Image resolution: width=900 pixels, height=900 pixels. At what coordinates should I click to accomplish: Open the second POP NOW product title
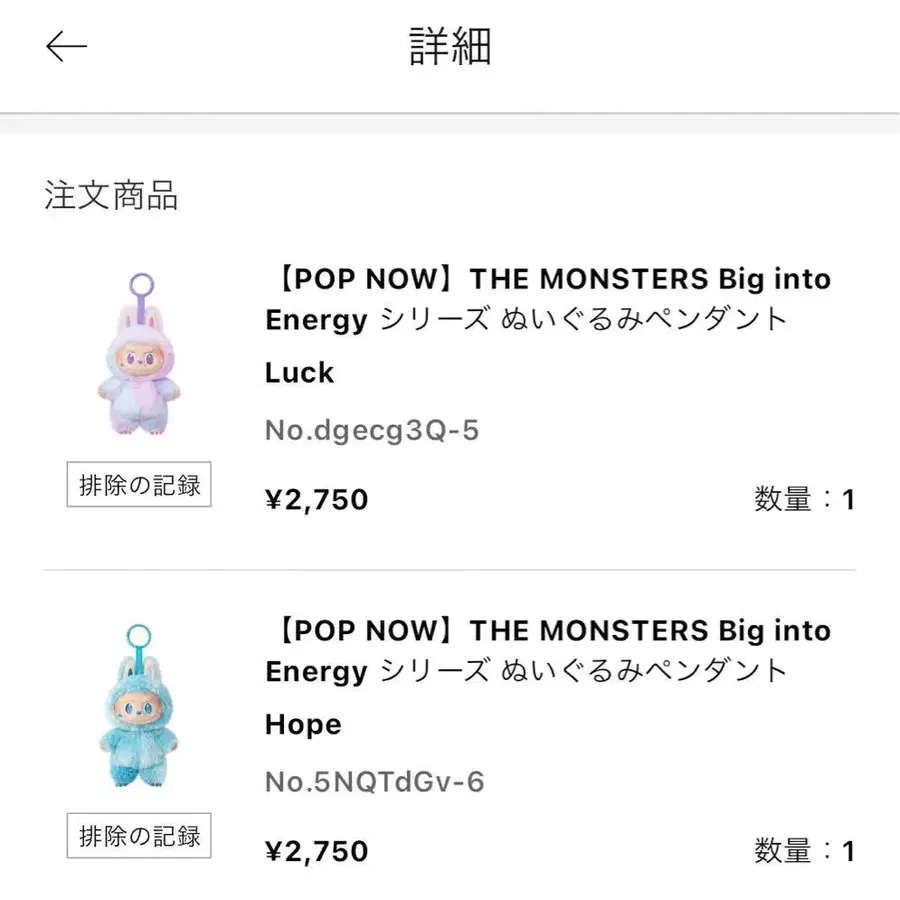coord(548,651)
